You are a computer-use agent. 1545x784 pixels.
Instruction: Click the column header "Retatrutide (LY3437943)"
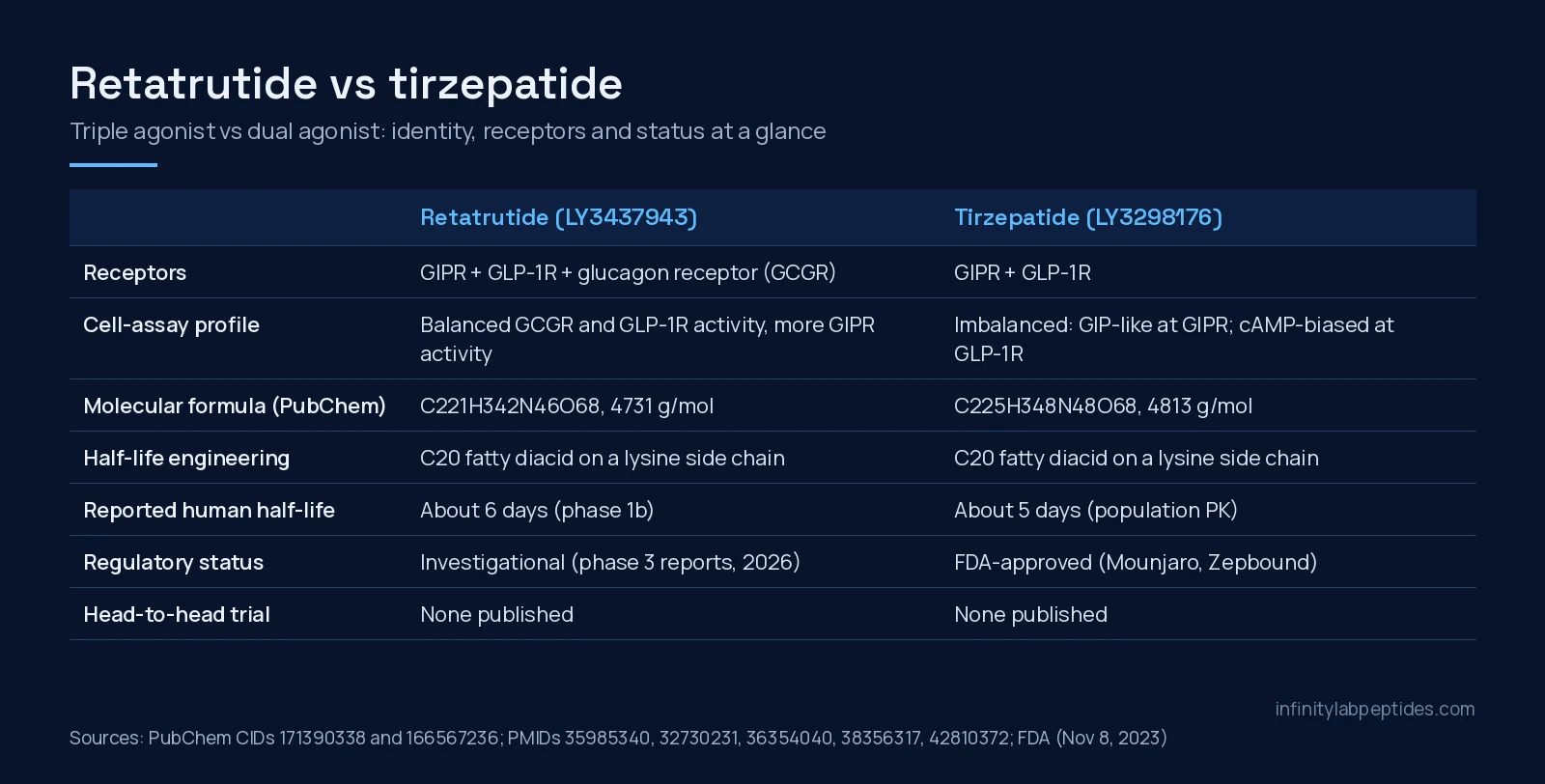click(x=558, y=217)
